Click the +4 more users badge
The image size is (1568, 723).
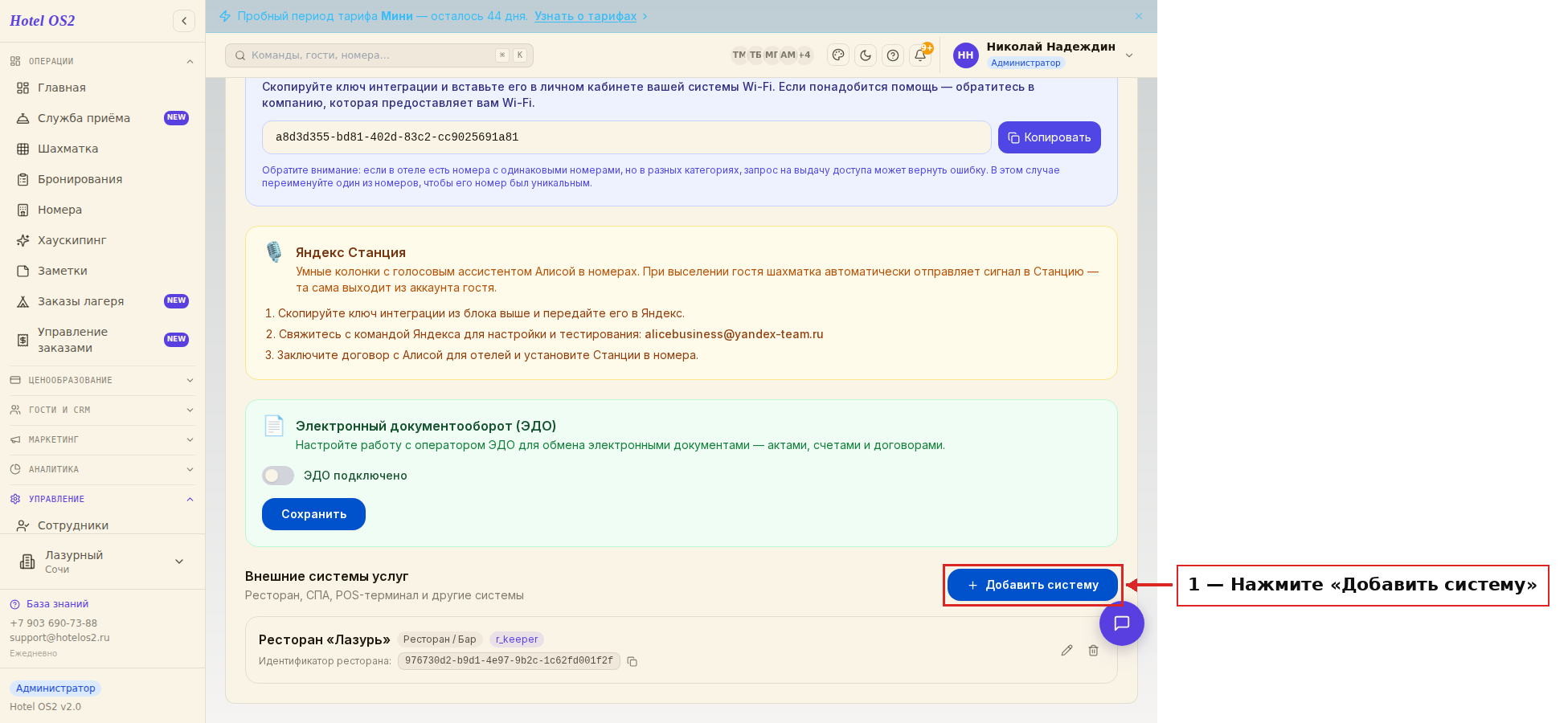point(804,55)
